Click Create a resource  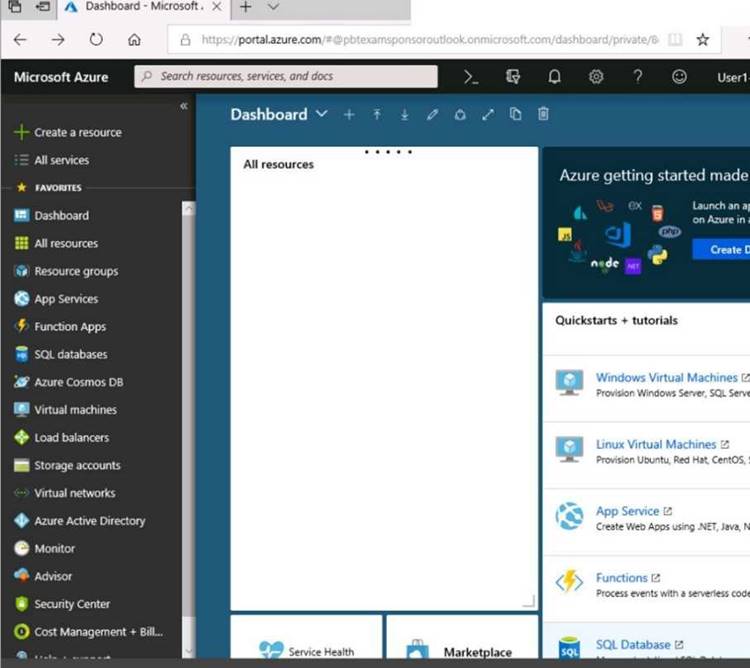pyautogui.click(x=68, y=132)
